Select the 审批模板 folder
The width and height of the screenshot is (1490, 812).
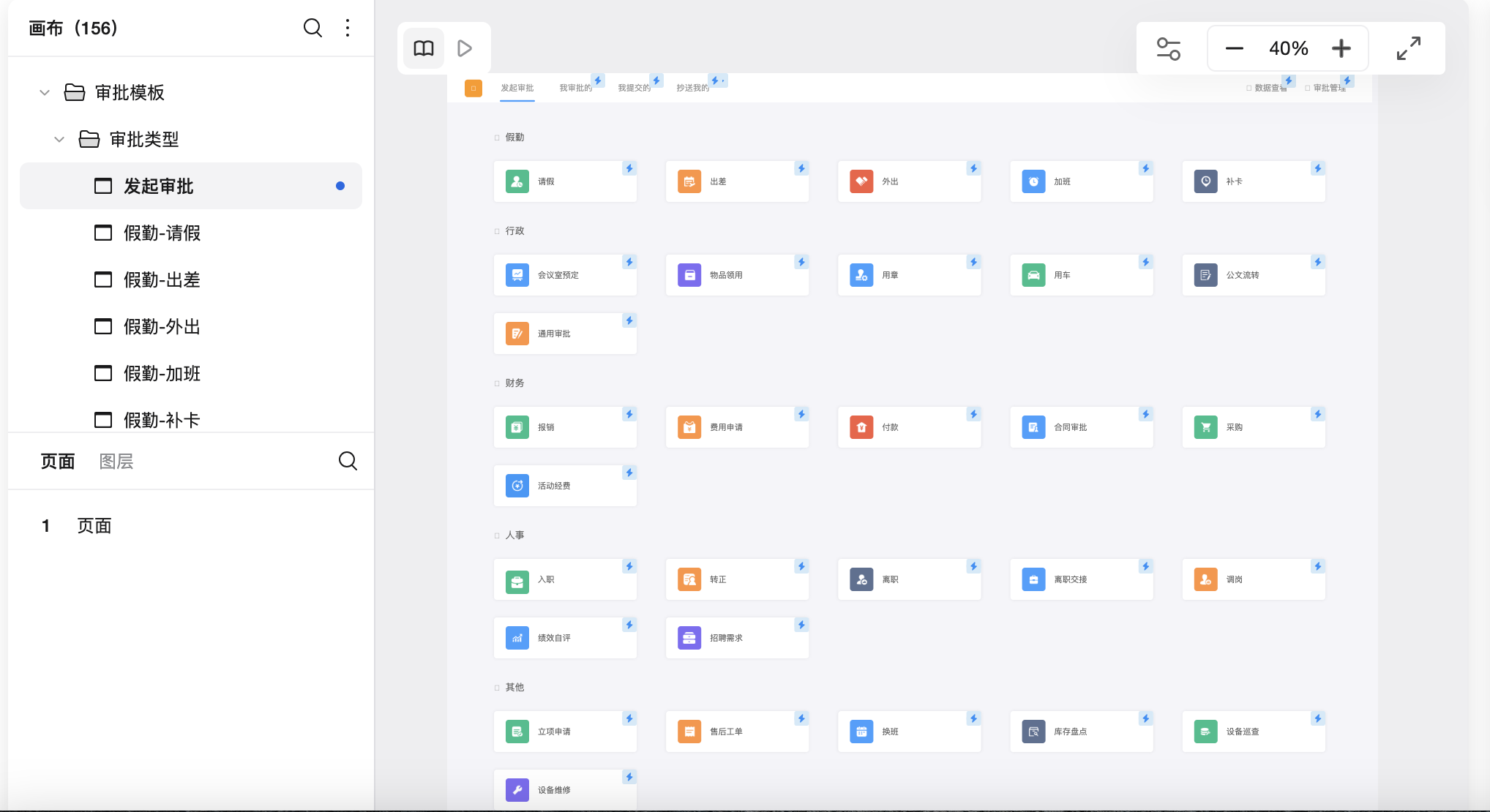(x=115, y=92)
